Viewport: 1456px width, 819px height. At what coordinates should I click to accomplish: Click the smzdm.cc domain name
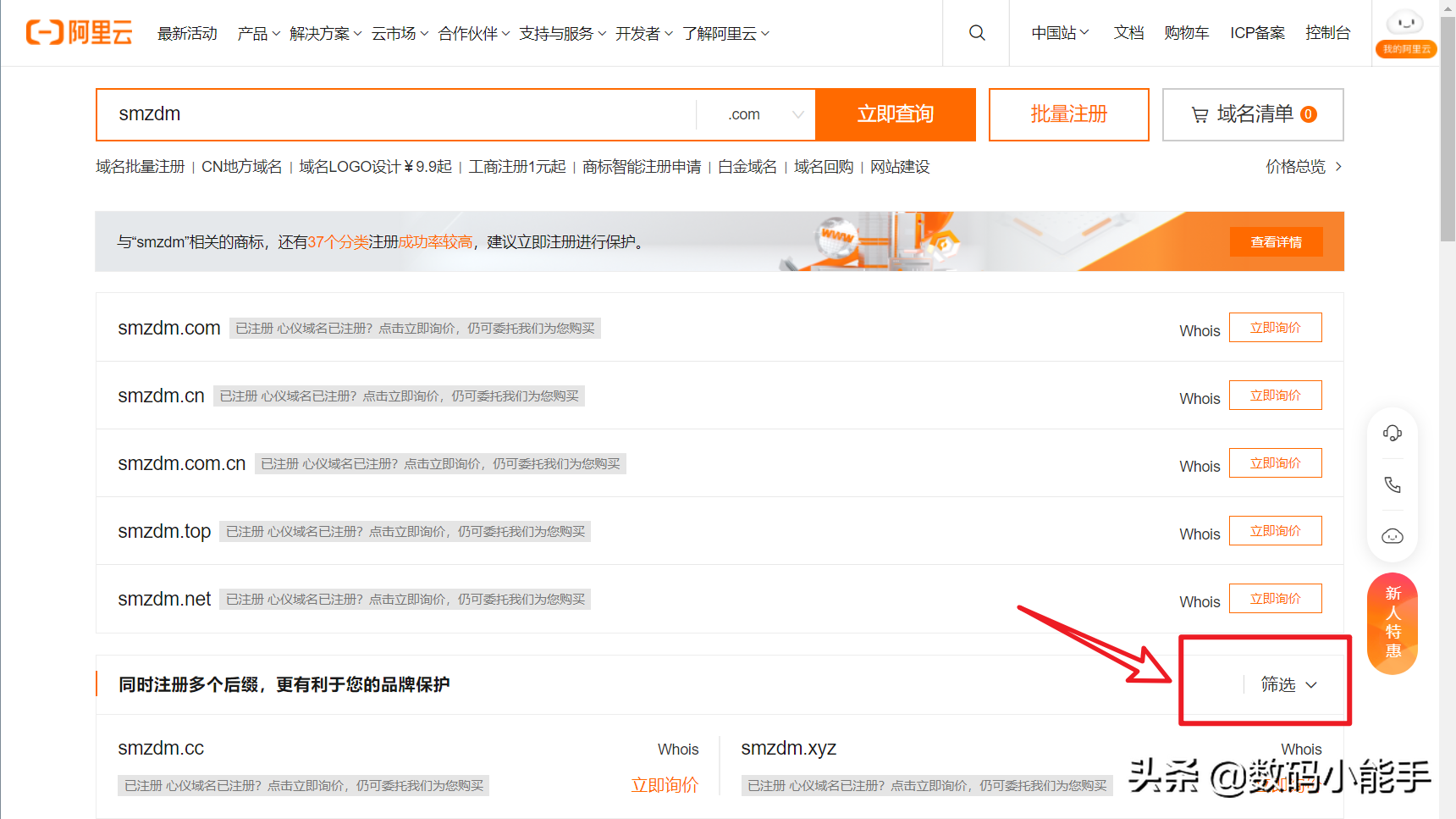point(161,748)
